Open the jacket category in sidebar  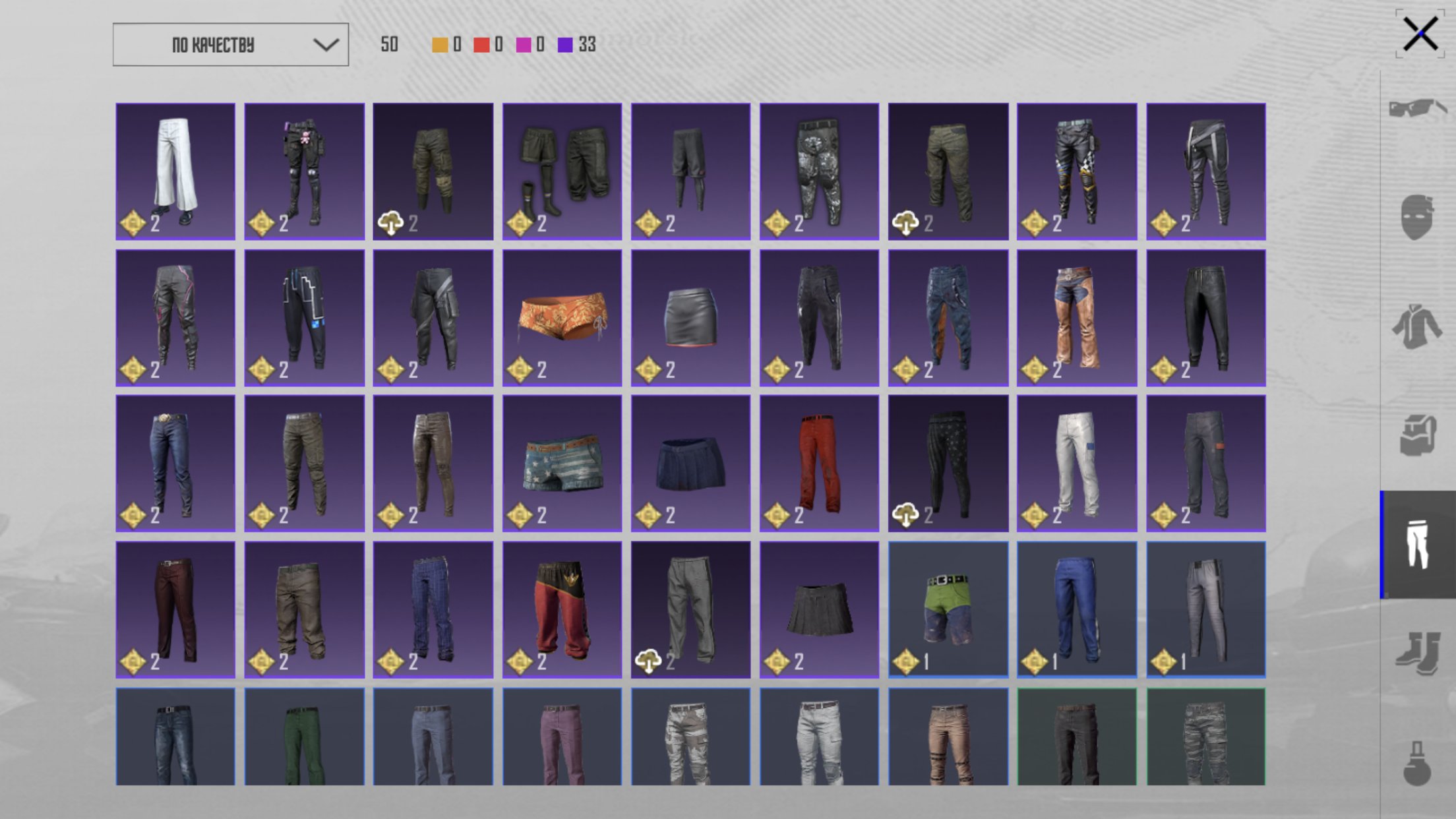[x=1417, y=326]
